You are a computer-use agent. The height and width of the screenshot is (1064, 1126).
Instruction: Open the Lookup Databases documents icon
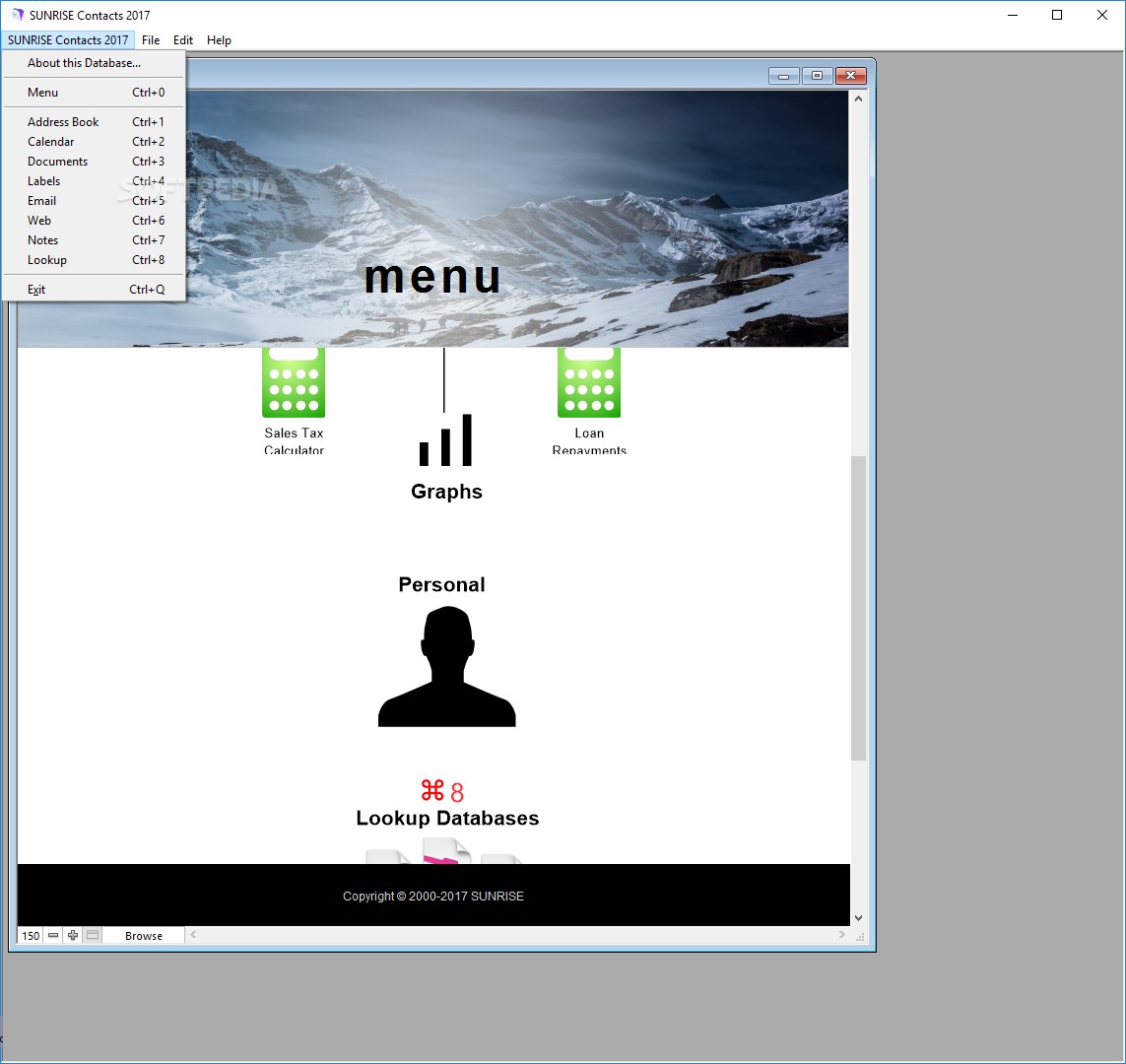(446, 851)
